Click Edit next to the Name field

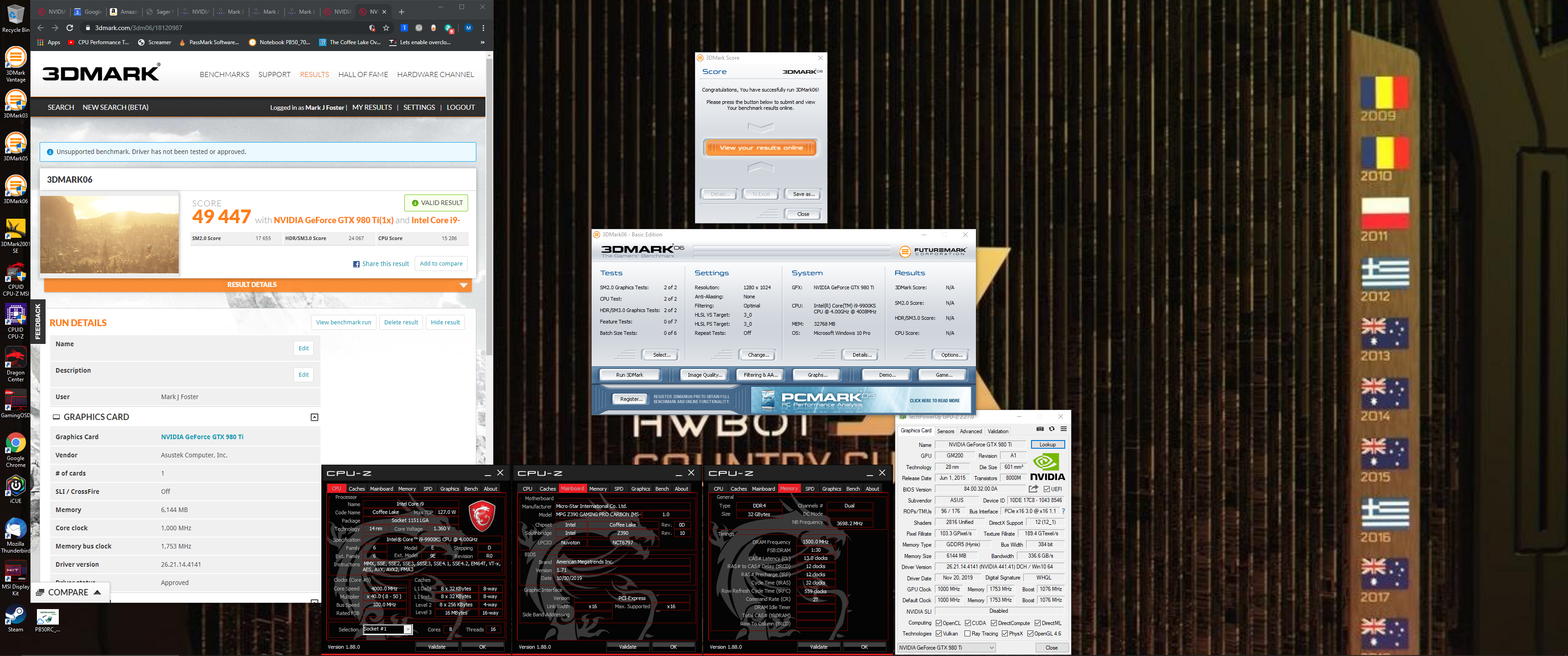[x=304, y=348]
